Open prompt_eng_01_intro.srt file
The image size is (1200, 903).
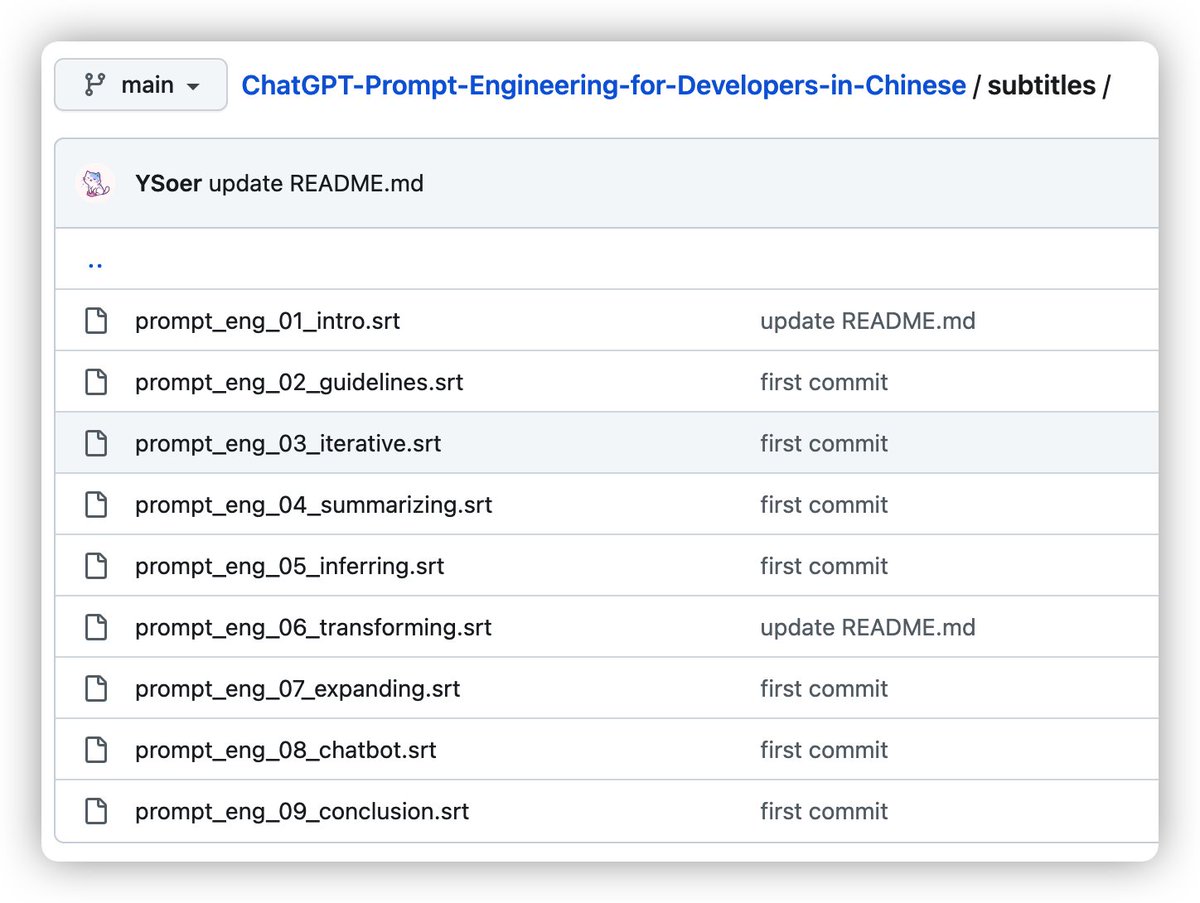tap(268, 321)
